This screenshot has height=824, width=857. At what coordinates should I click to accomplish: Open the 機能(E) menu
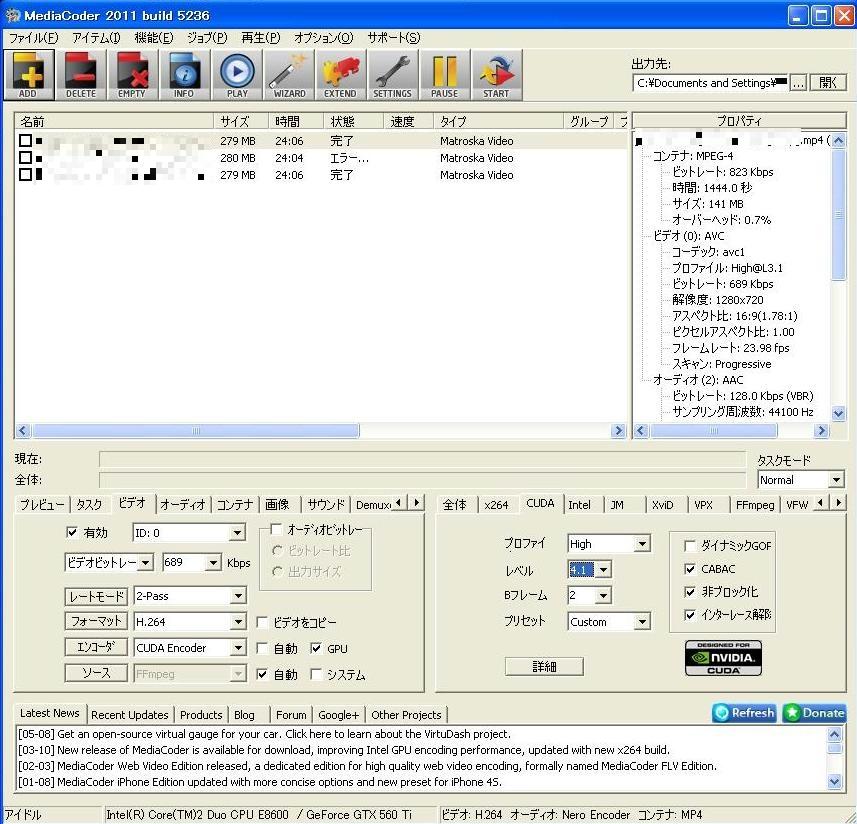[154, 38]
